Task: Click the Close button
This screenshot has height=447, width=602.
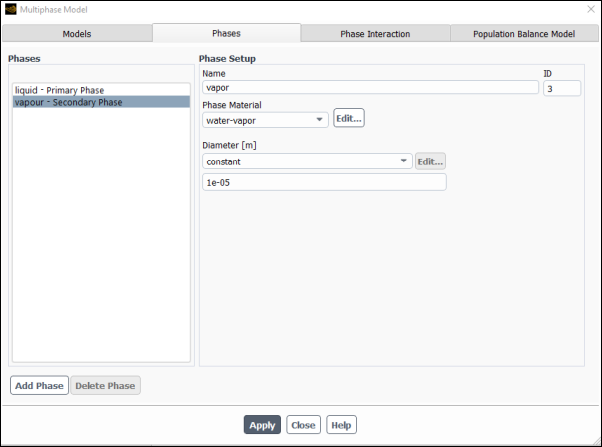Action: pos(303,425)
